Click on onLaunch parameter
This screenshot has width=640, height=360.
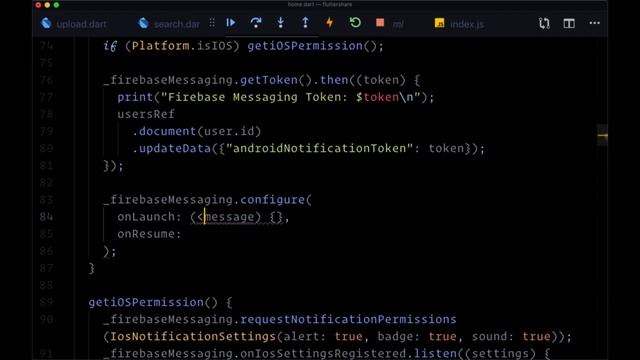[x=146, y=217]
